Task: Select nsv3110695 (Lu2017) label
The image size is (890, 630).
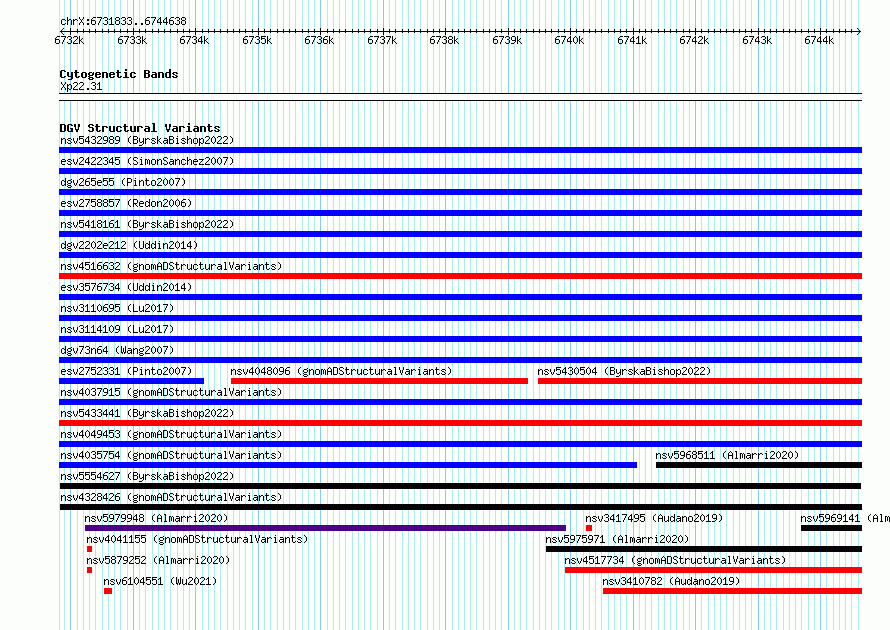Action: click(117, 308)
